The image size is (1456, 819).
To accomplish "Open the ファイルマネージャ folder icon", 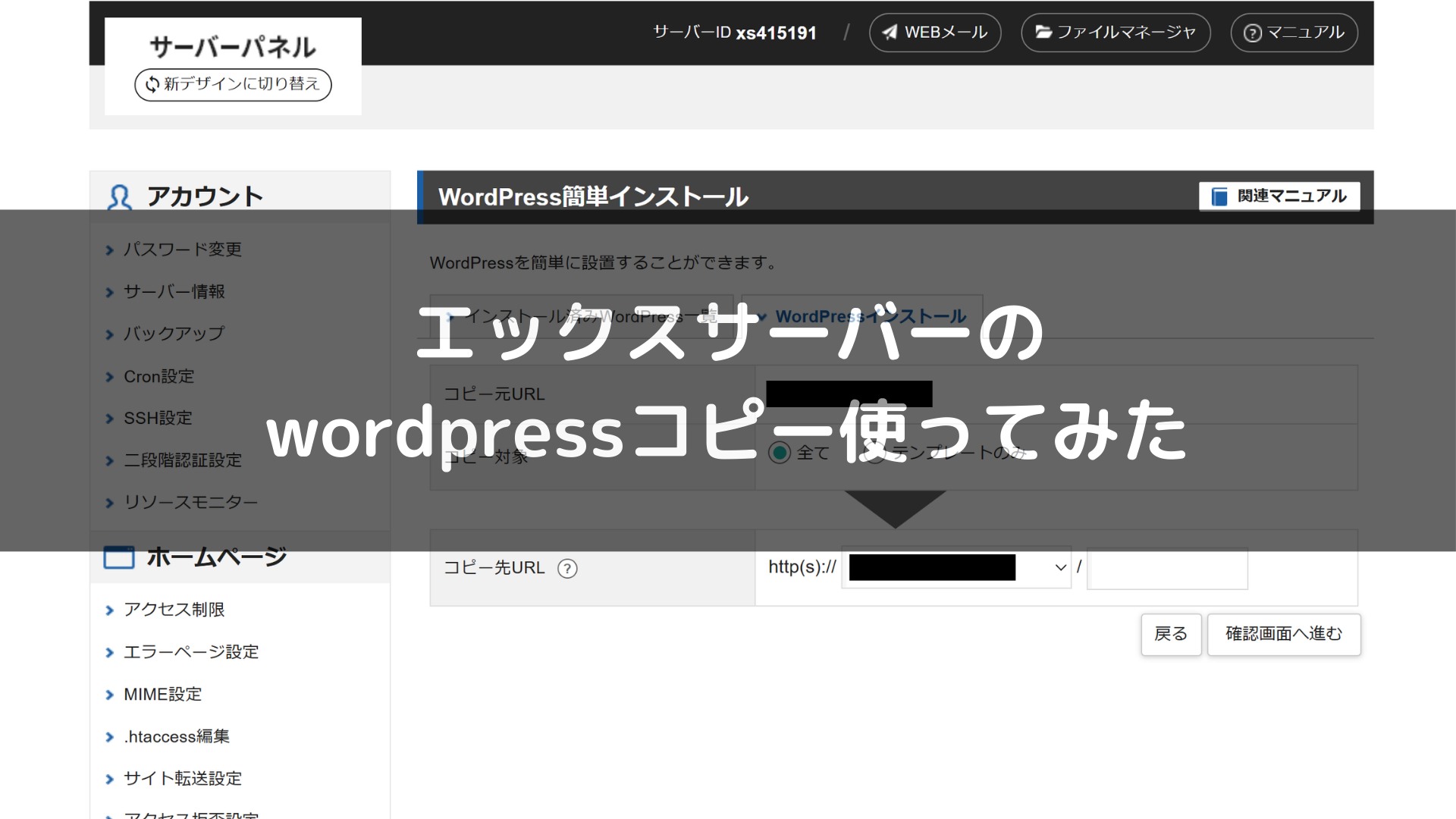I will point(1043,32).
